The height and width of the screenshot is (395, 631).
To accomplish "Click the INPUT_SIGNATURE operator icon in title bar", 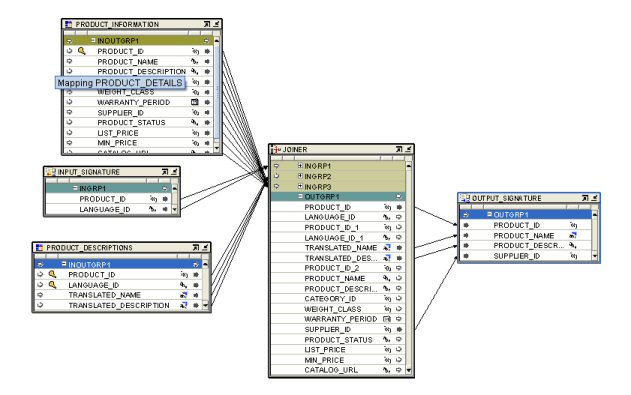I will 51,172.
